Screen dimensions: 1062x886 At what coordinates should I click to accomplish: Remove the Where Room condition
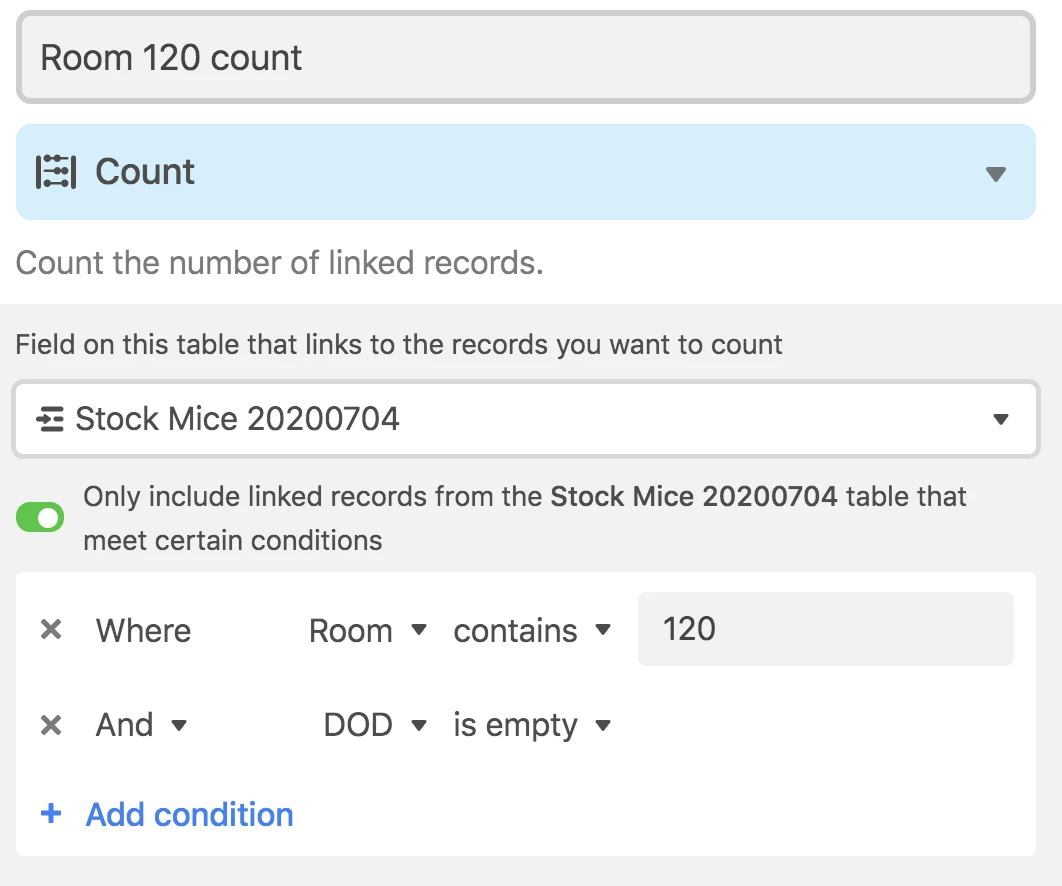point(51,630)
